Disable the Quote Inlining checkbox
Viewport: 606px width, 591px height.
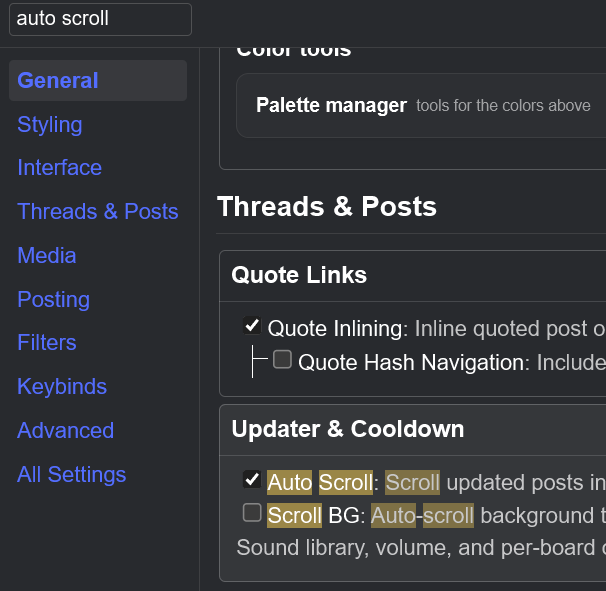click(252, 325)
